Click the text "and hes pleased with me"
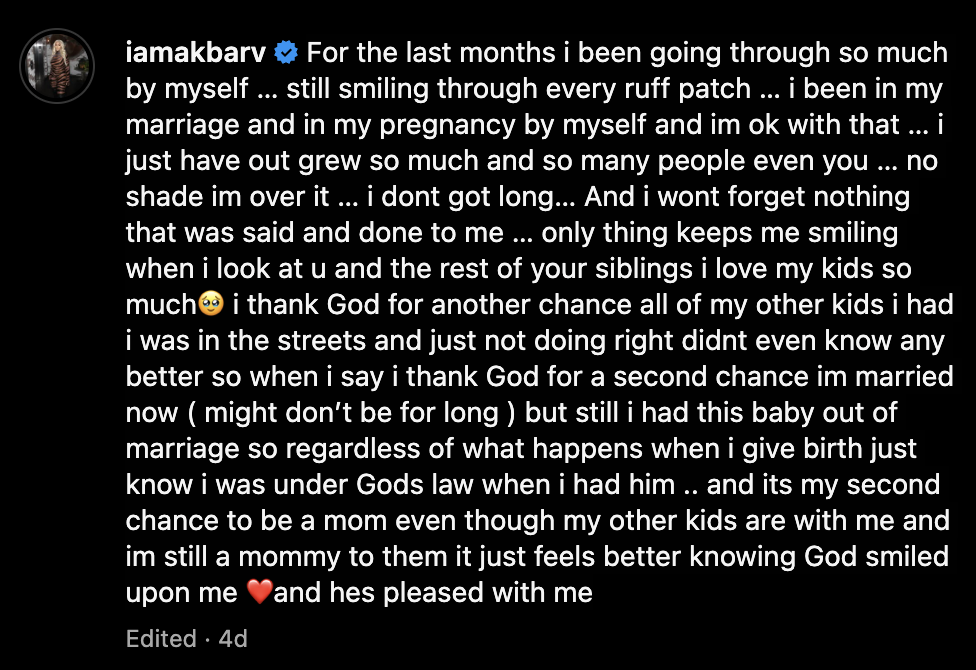Viewport: 976px width, 670px height. pos(433,593)
